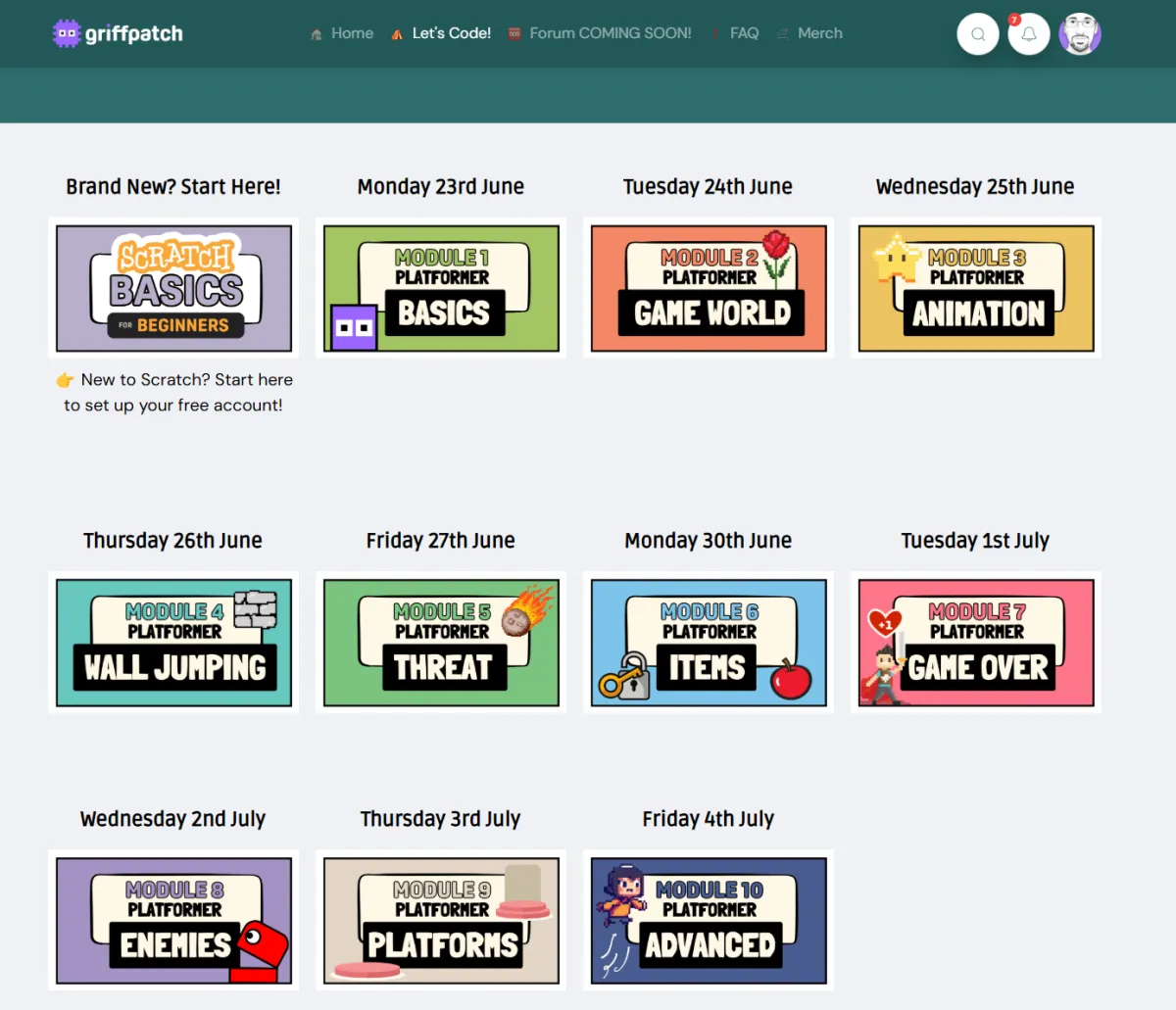Open Module 1 Platformer Basics thumbnail
Screen dimensions: 1176x1010
click(x=441, y=288)
